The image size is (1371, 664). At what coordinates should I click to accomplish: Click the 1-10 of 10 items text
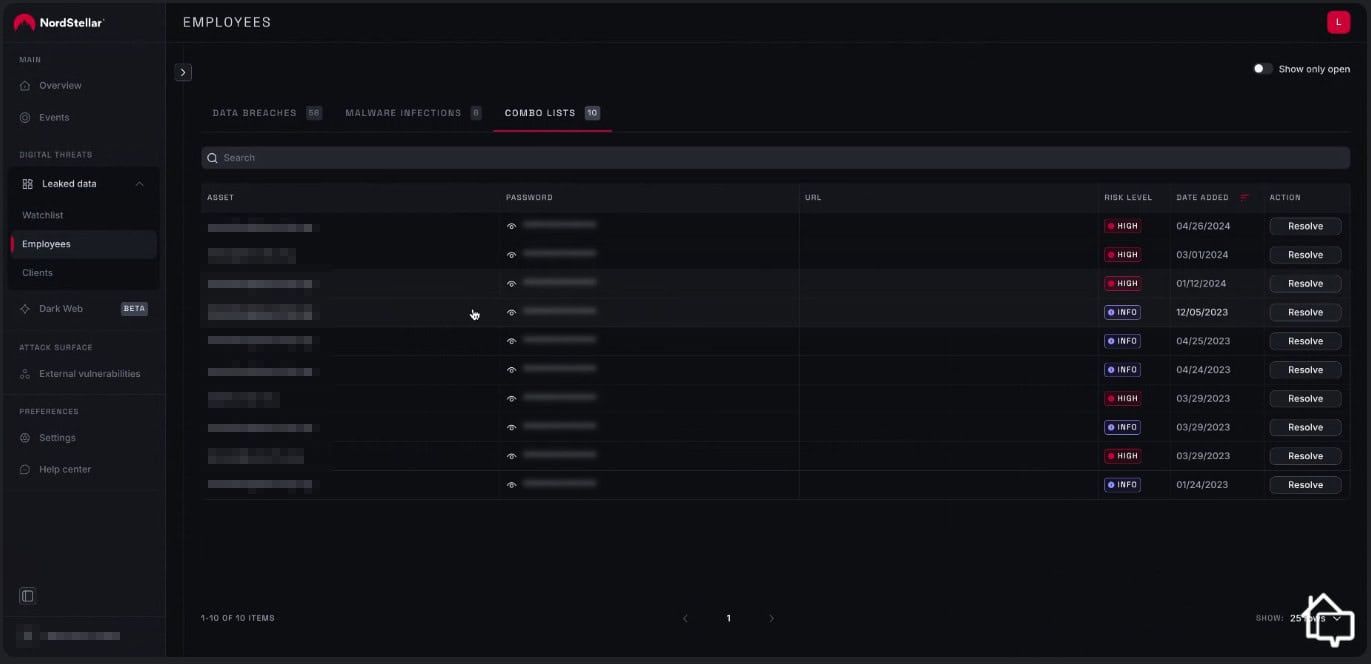click(x=237, y=618)
